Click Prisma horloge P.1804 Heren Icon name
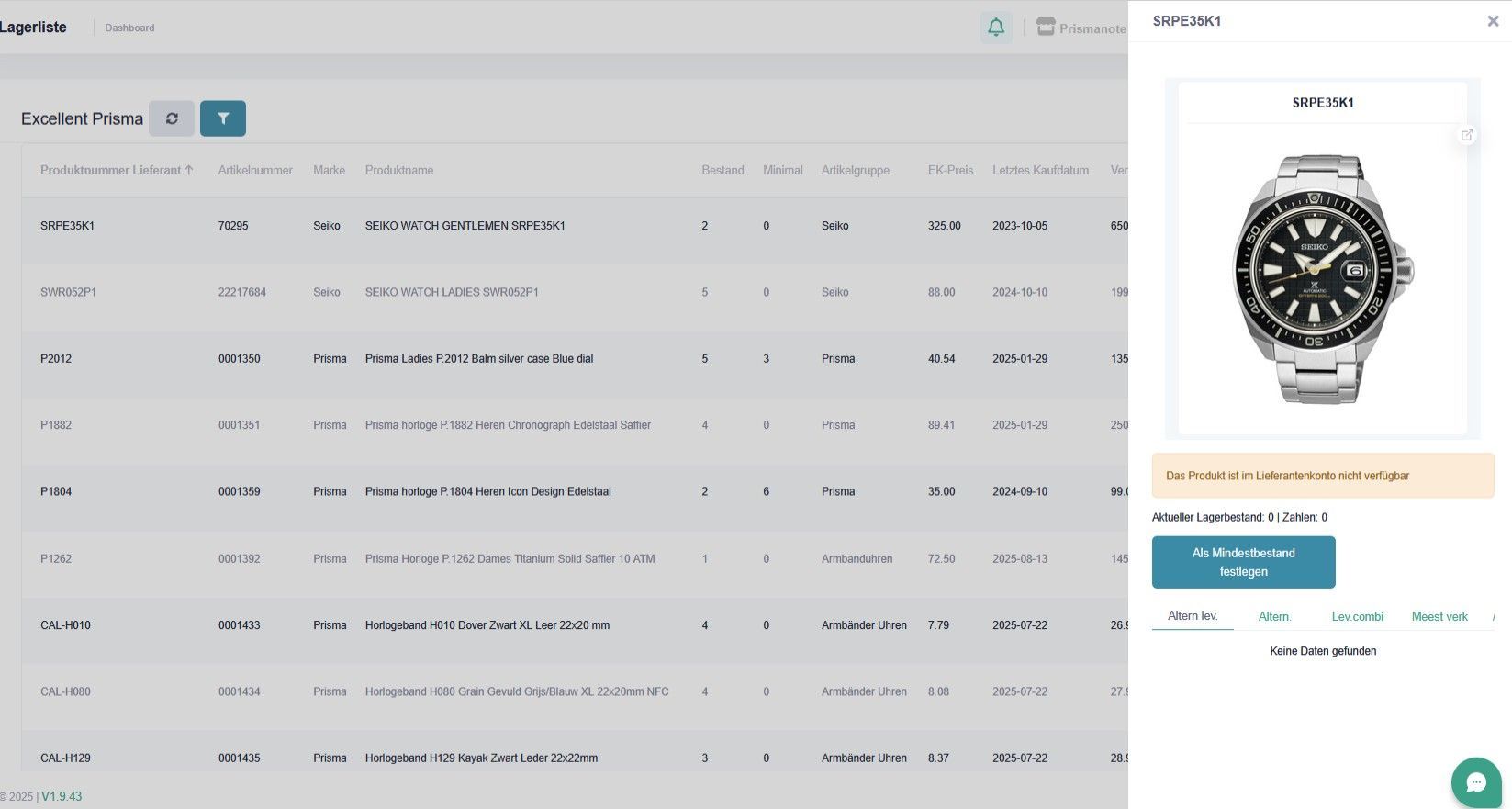This screenshot has height=809, width=1512. [488, 491]
